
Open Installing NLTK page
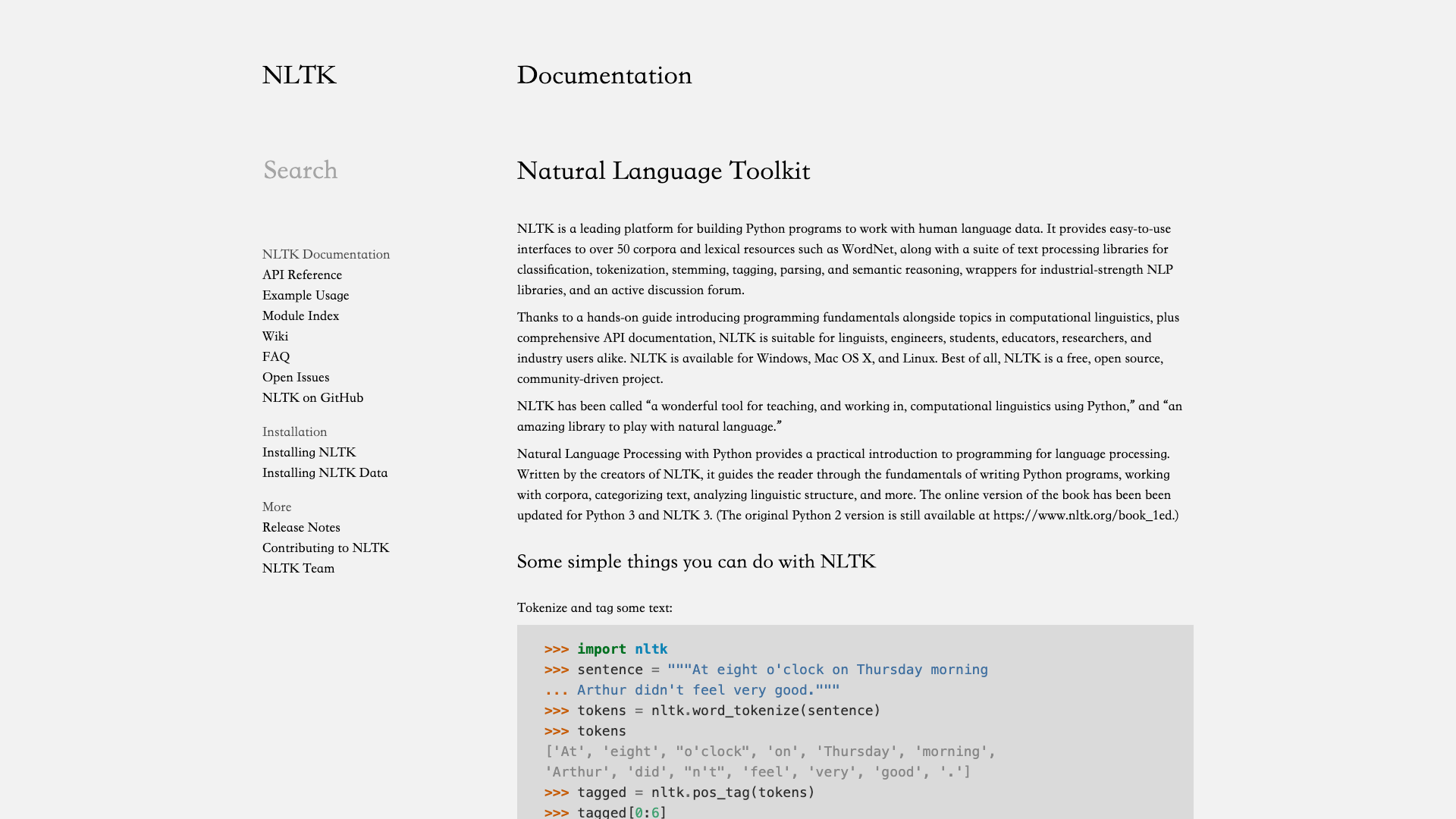(x=309, y=452)
